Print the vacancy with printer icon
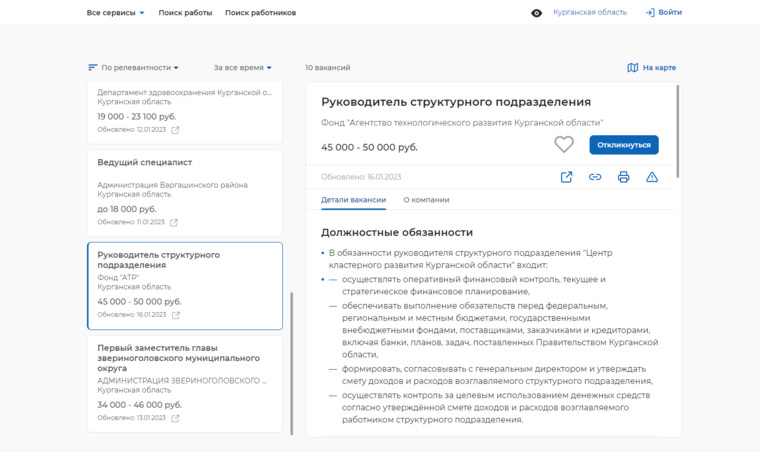The width and height of the screenshot is (760, 452). click(623, 177)
